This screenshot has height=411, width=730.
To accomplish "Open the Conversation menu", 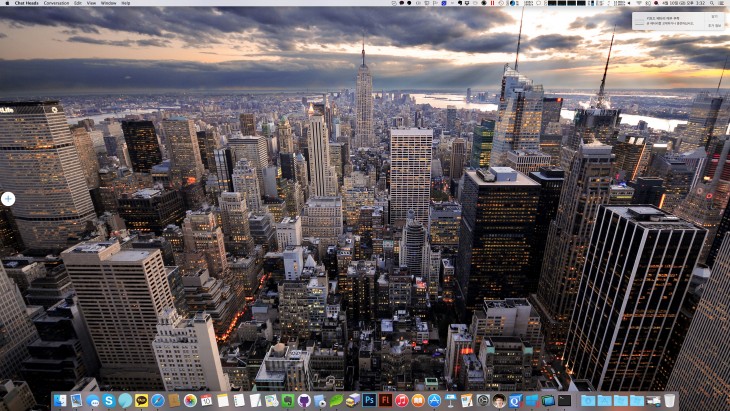I will click(x=56, y=3).
